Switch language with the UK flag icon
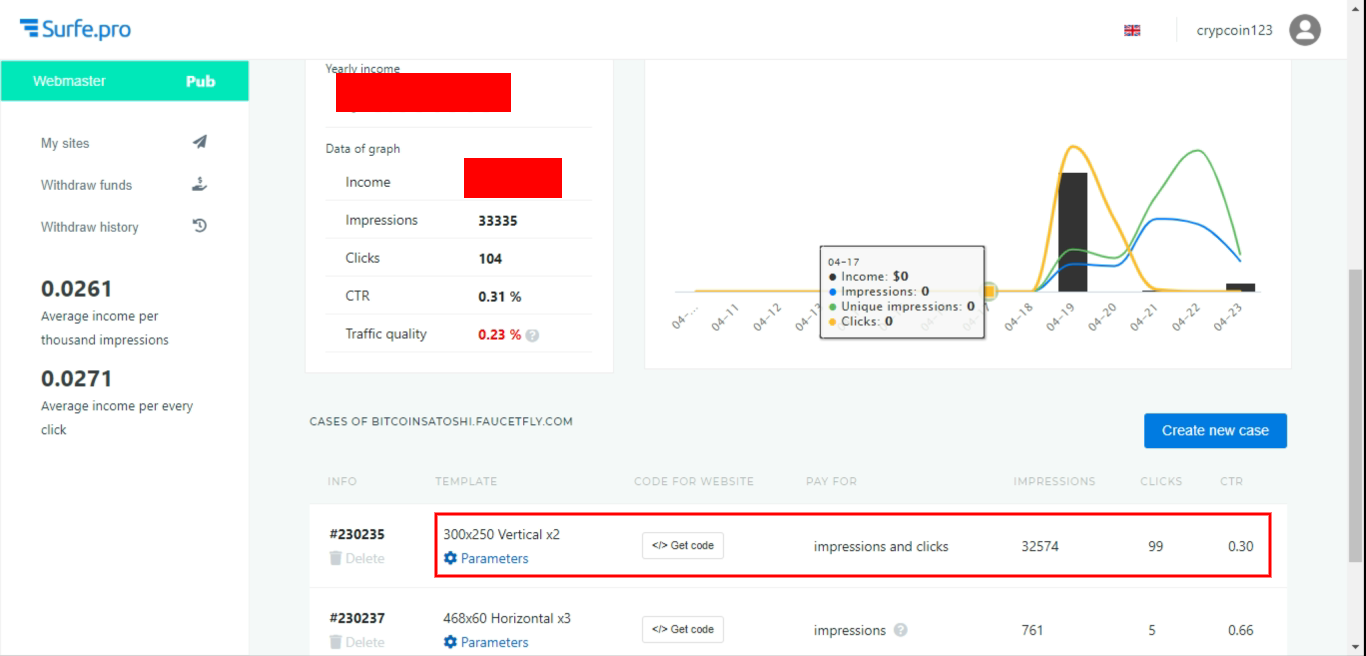 click(x=1132, y=30)
